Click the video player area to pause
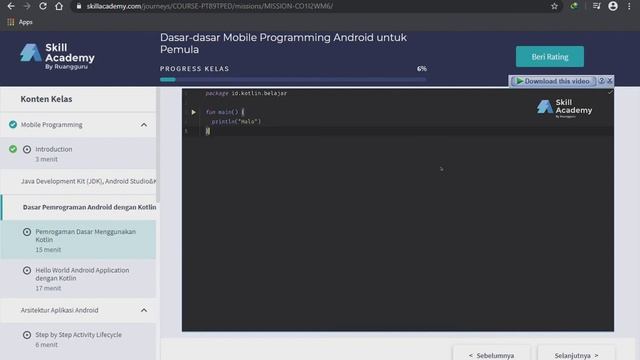Screen dimensions: 640x360 [398, 209]
